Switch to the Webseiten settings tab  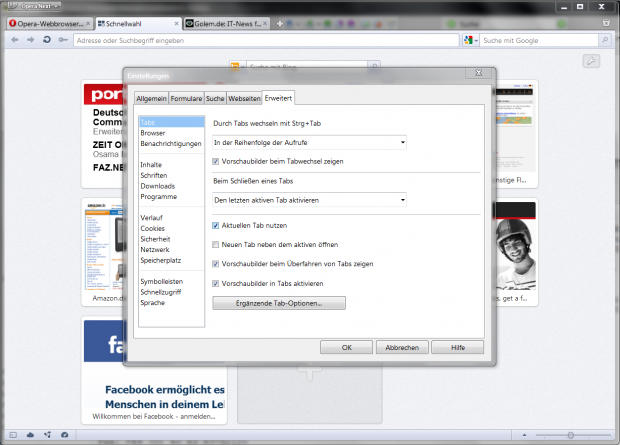(244, 98)
